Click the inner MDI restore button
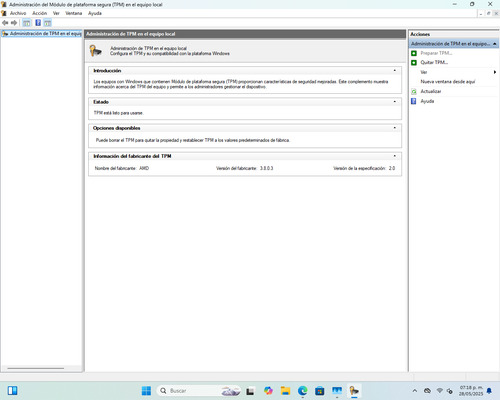This screenshot has width=500, height=400. coord(488,13)
